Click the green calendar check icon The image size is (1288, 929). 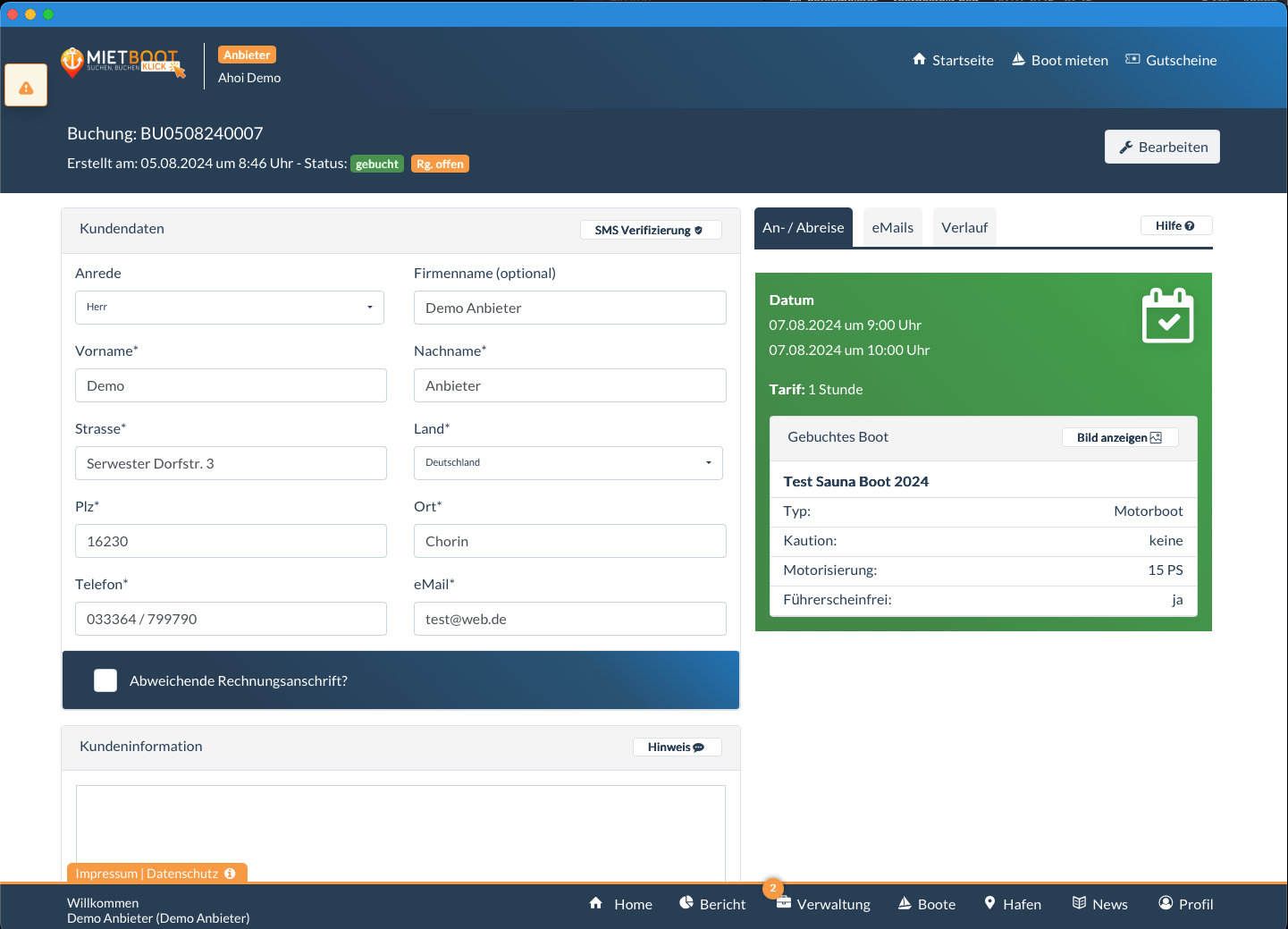tap(1167, 316)
